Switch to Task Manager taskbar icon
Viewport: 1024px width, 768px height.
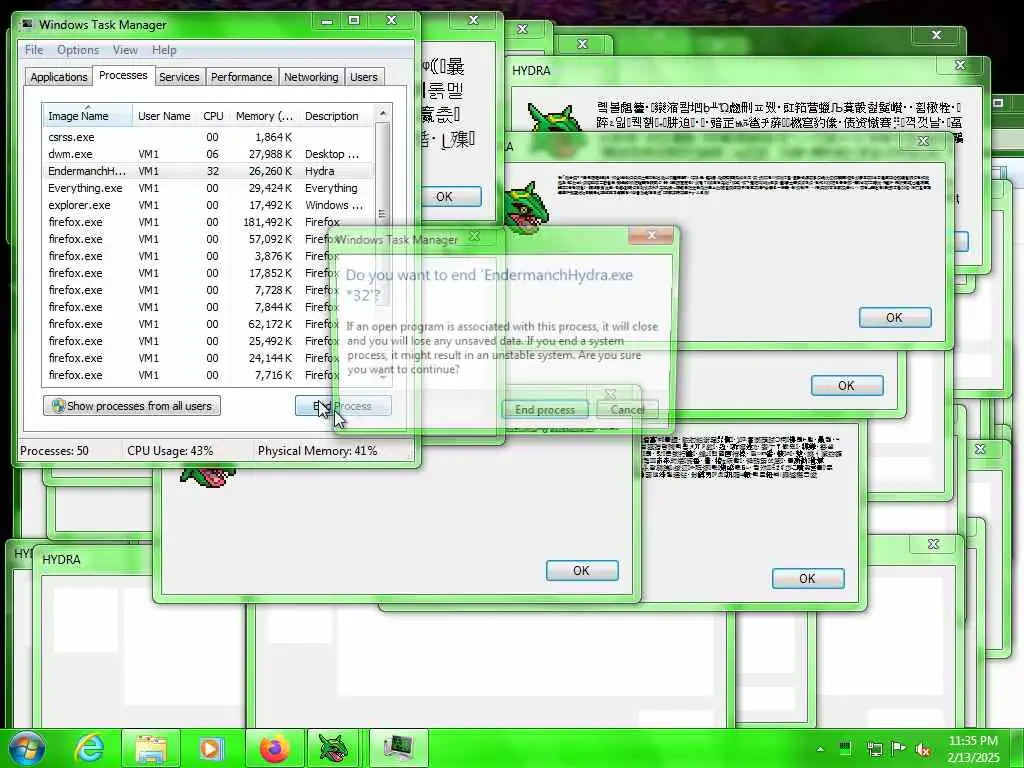[398, 748]
